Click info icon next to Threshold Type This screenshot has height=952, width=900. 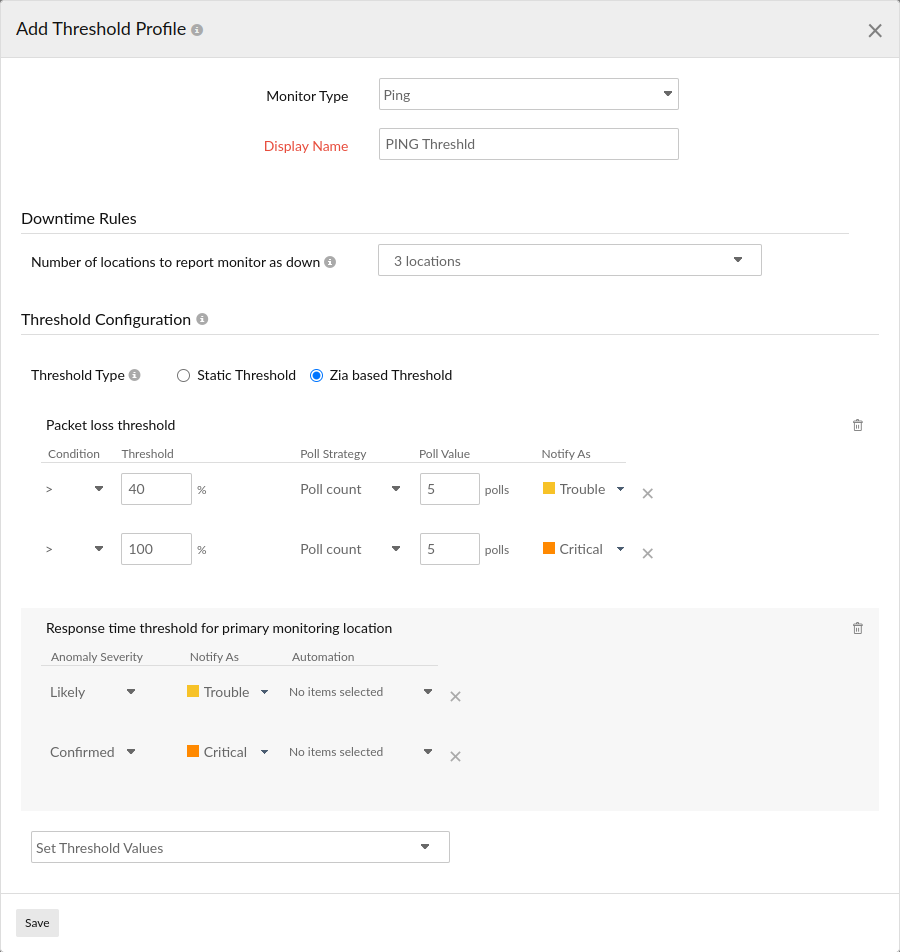(135, 376)
